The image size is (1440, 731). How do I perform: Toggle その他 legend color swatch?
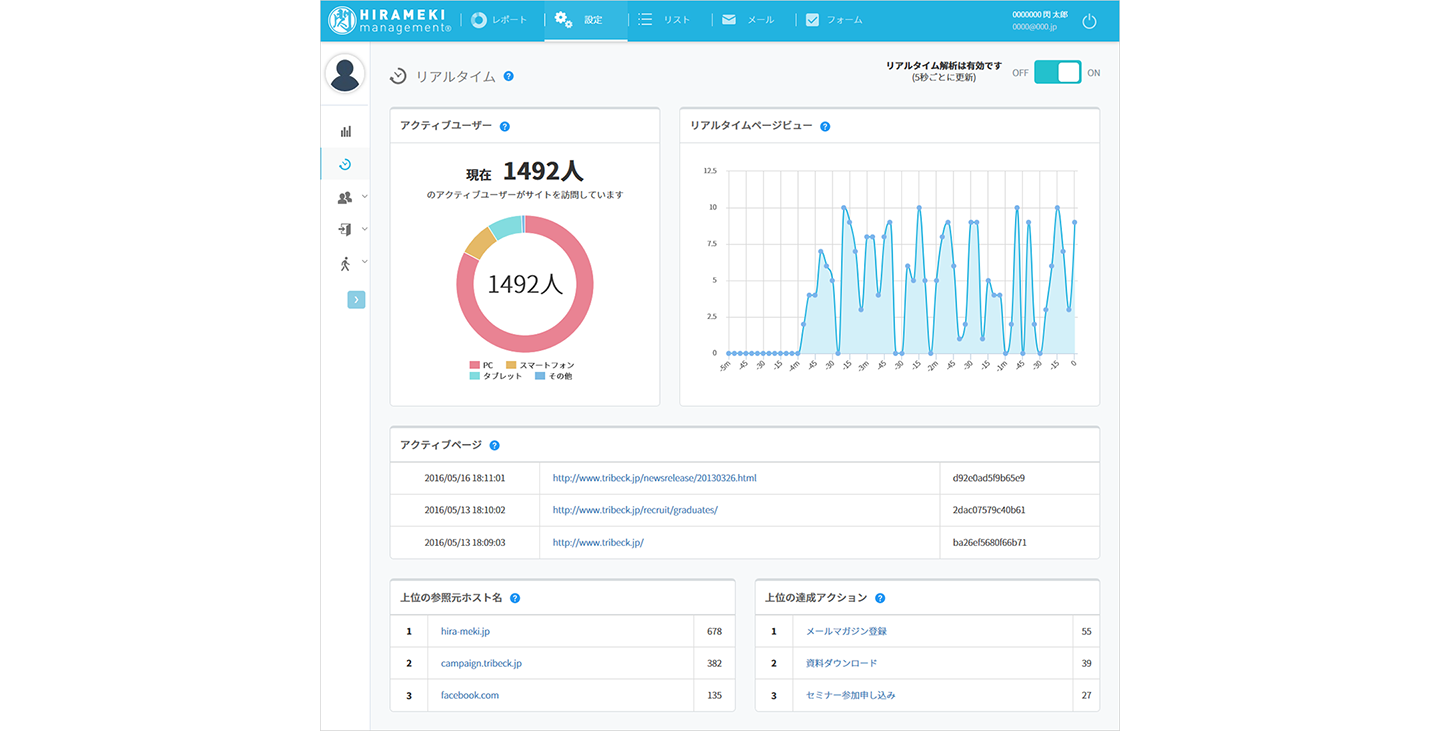[x=540, y=376]
